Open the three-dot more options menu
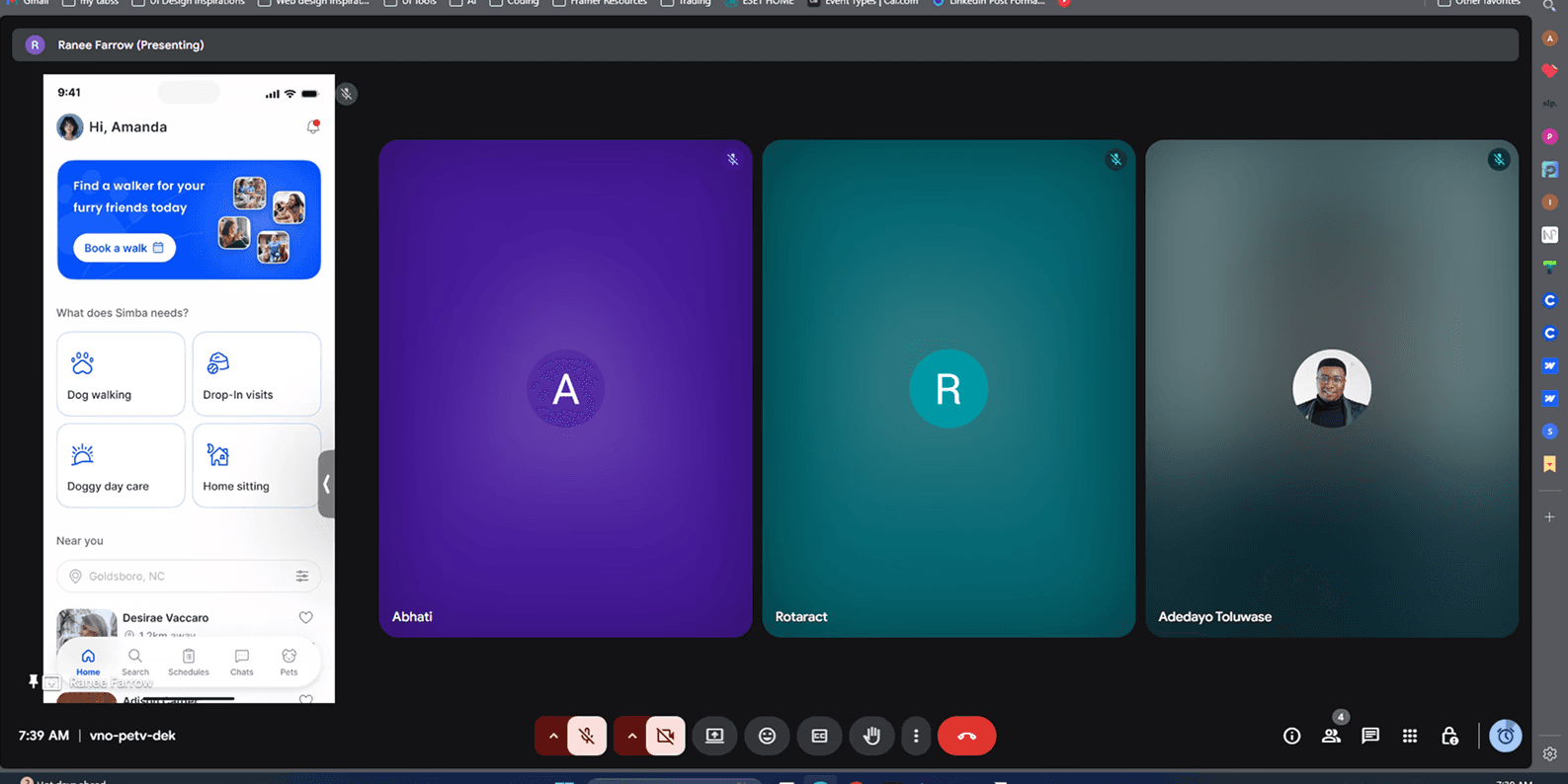The height and width of the screenshot is (784, 1568). (916, 736)
